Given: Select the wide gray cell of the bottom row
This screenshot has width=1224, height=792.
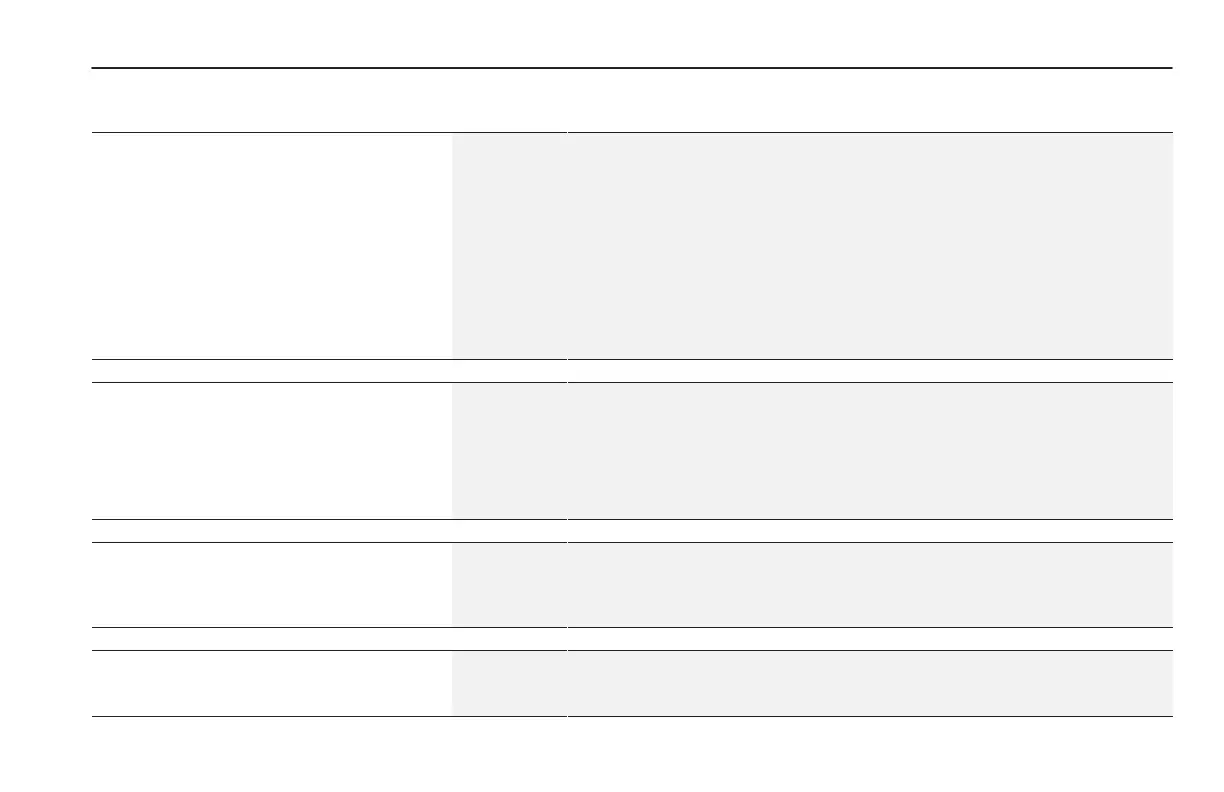Looking at the screenshot, I should pyautogui.click(x=870, y=684).
